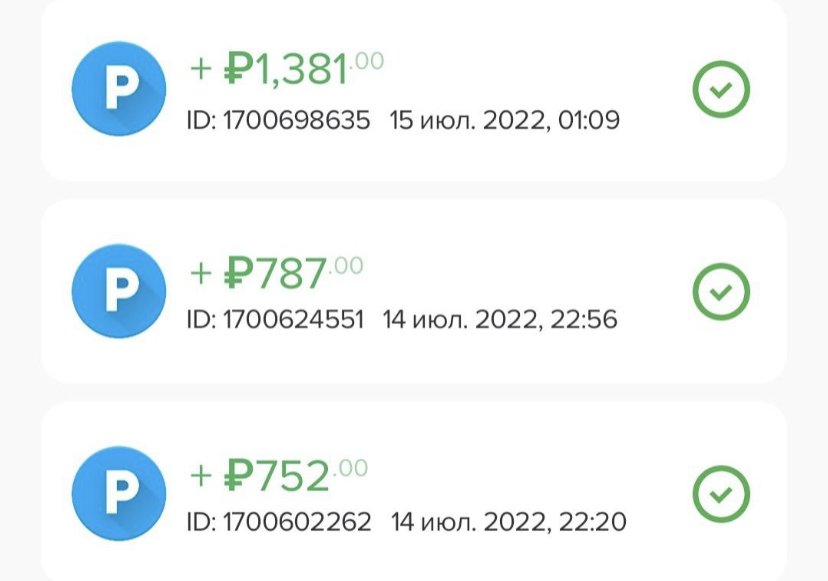The width and height of the screenshot is (828, 581).
Task: Open the +₽787.00 amount
Action: tap(276, 272)
